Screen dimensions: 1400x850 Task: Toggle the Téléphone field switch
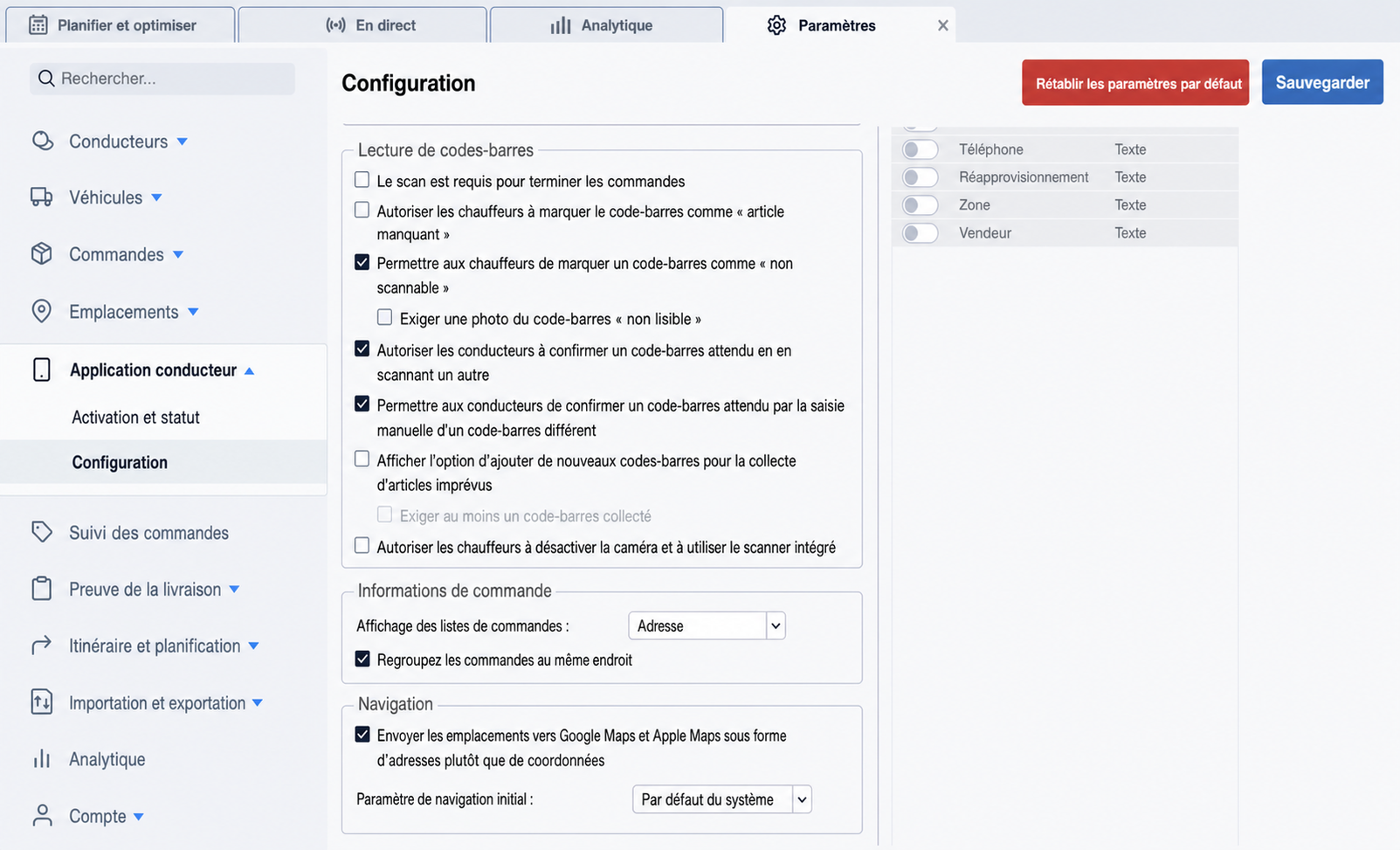point(921,149)
